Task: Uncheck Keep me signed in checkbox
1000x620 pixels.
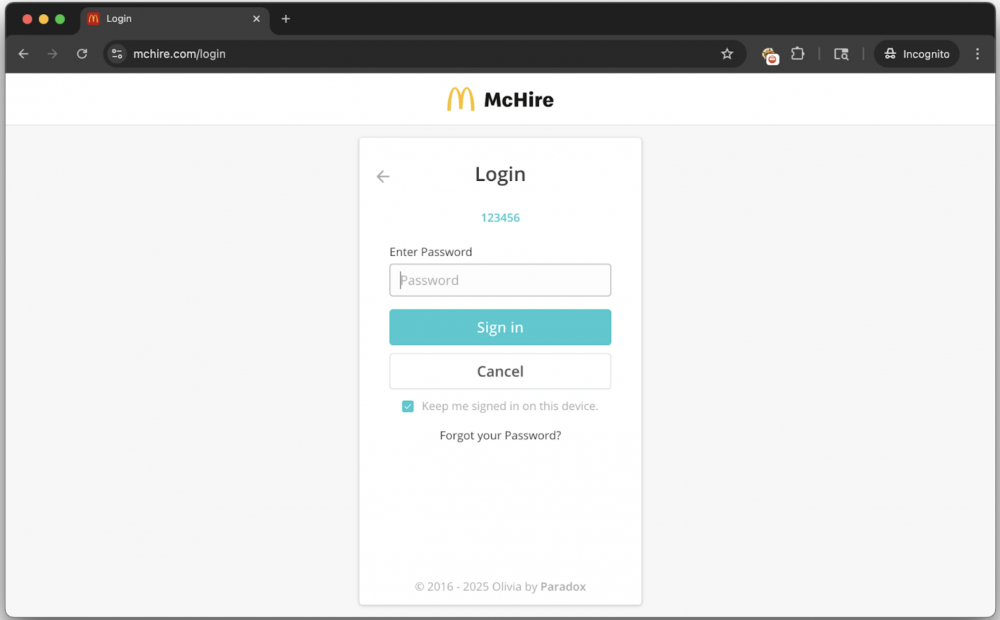Action: point(408,406)
